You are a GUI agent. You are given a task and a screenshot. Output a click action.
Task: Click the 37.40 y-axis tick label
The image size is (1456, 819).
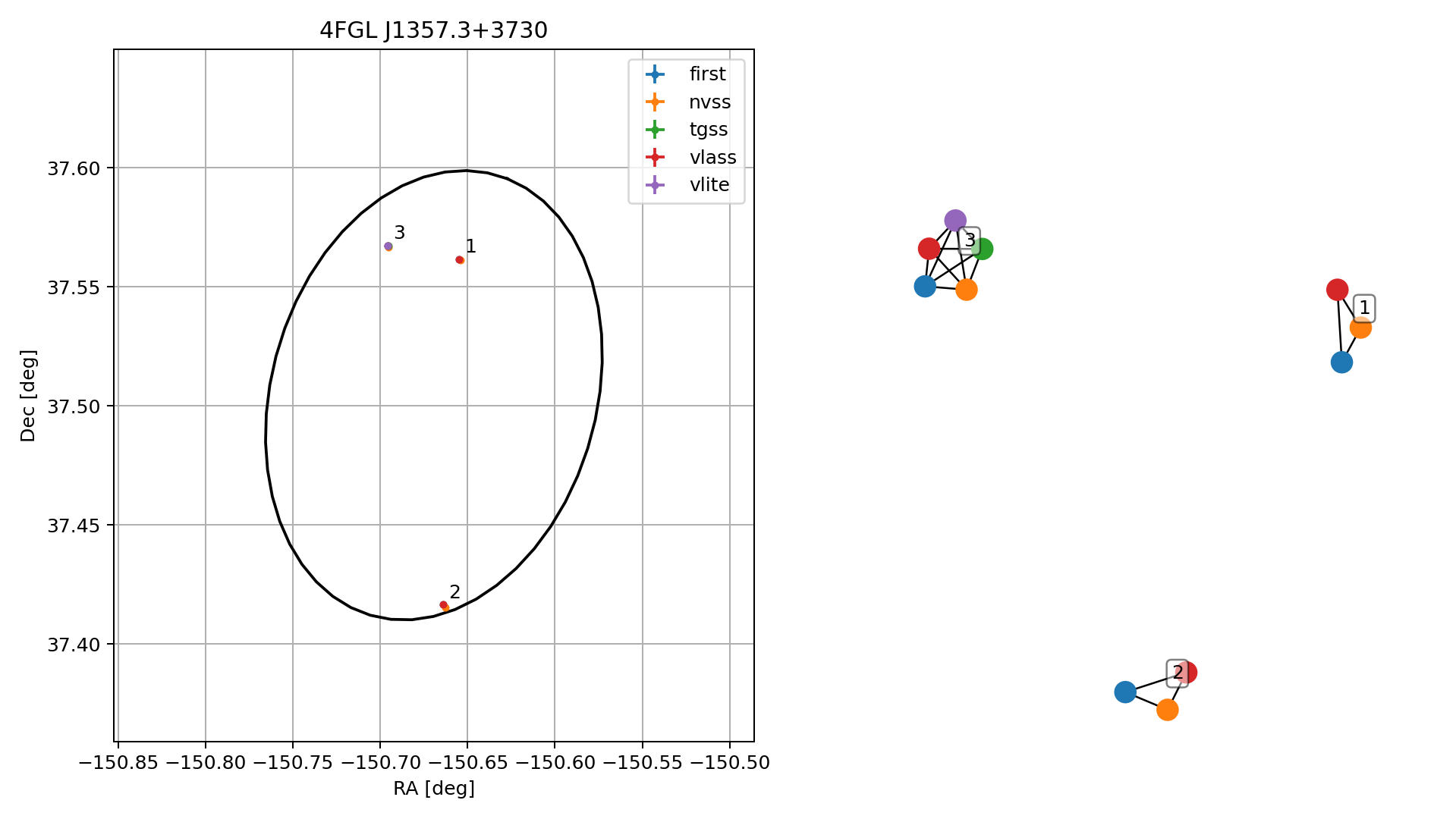[74, 645]
